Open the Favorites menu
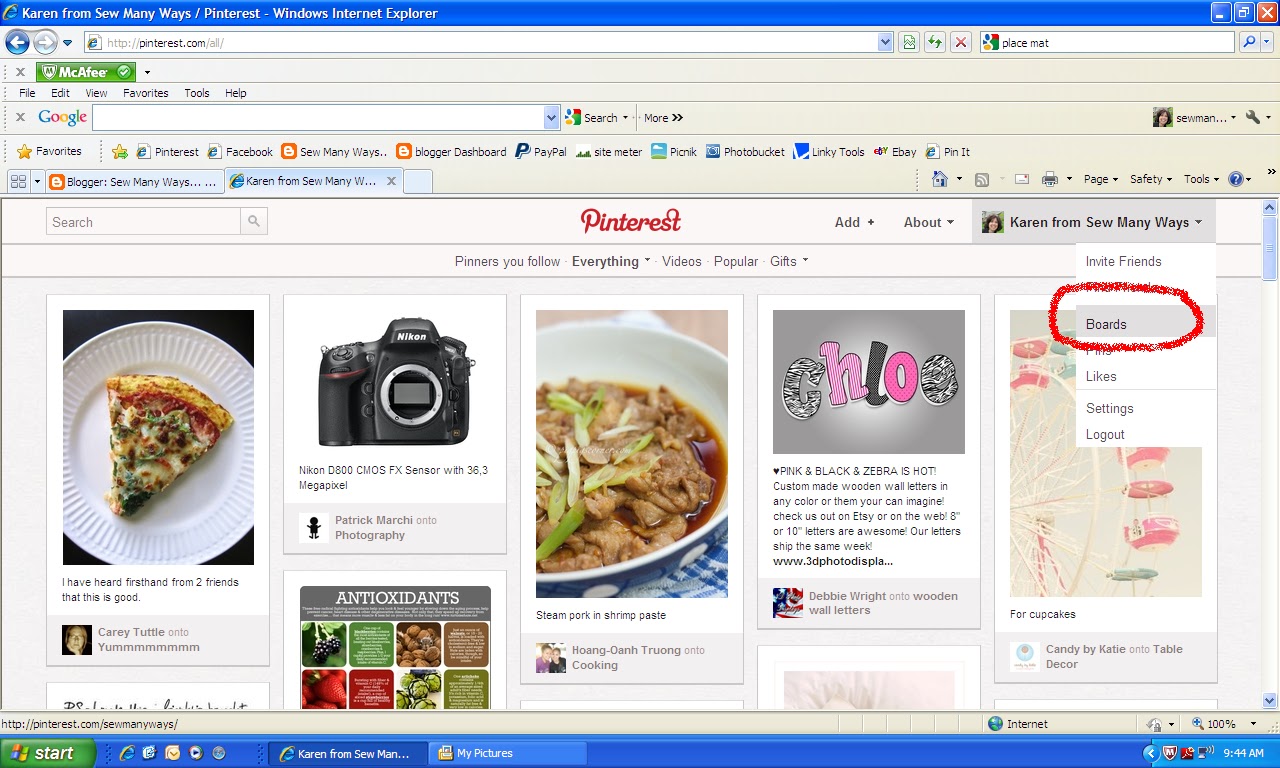 (x=145, y=92)
